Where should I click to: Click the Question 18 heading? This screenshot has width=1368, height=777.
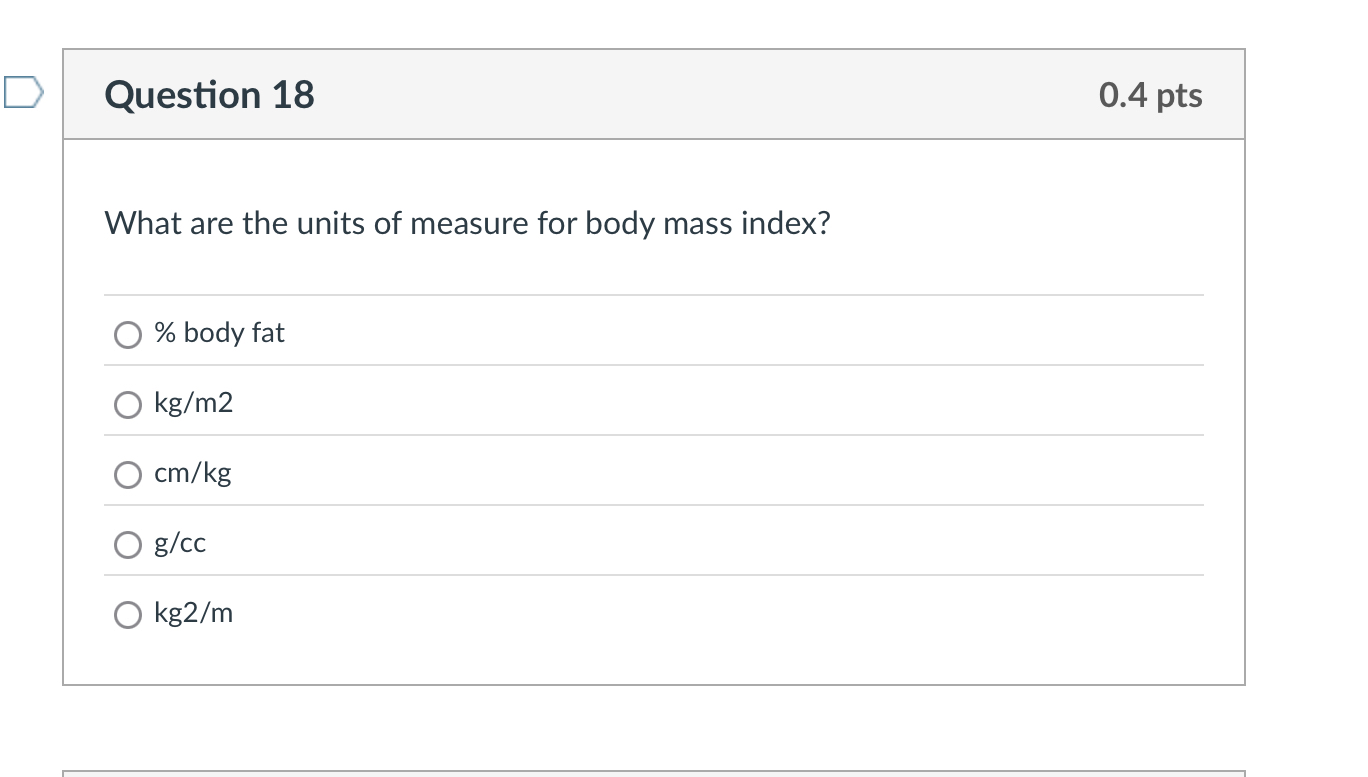point(208,94)
